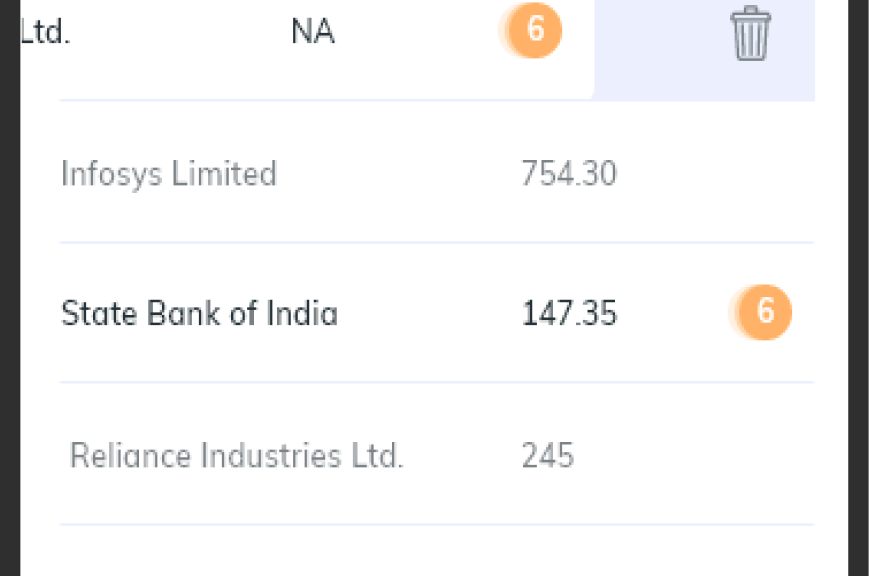This screenshot has width=869, height=576.
Task: Click the 754.30 price for Infosys
Action: point(569,173)
